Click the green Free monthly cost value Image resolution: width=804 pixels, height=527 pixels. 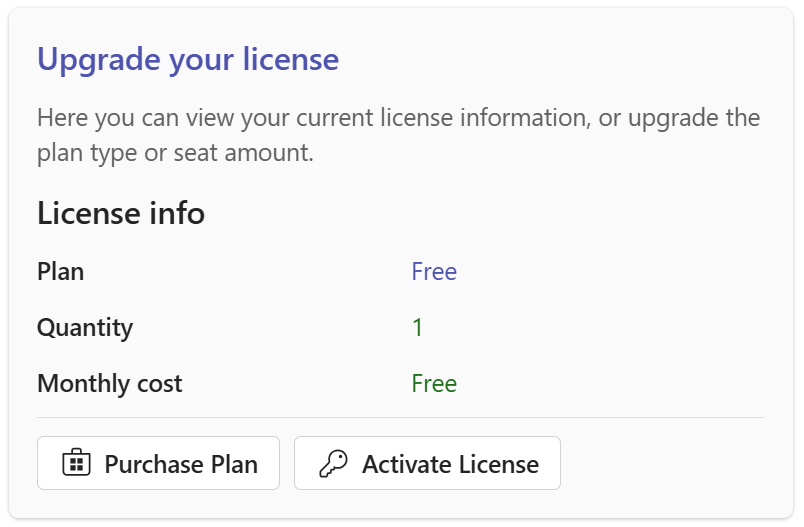coord(434,384)
